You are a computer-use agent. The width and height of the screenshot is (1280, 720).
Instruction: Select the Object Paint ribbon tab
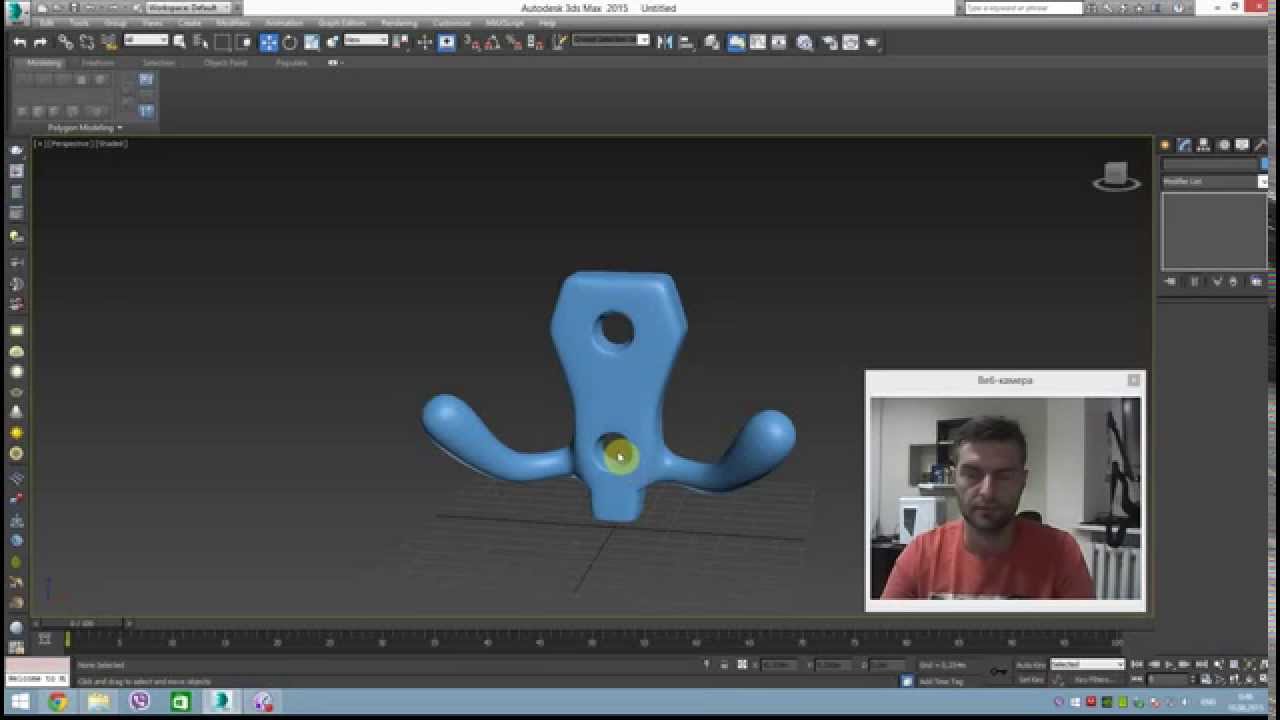[x=225, y=62]
